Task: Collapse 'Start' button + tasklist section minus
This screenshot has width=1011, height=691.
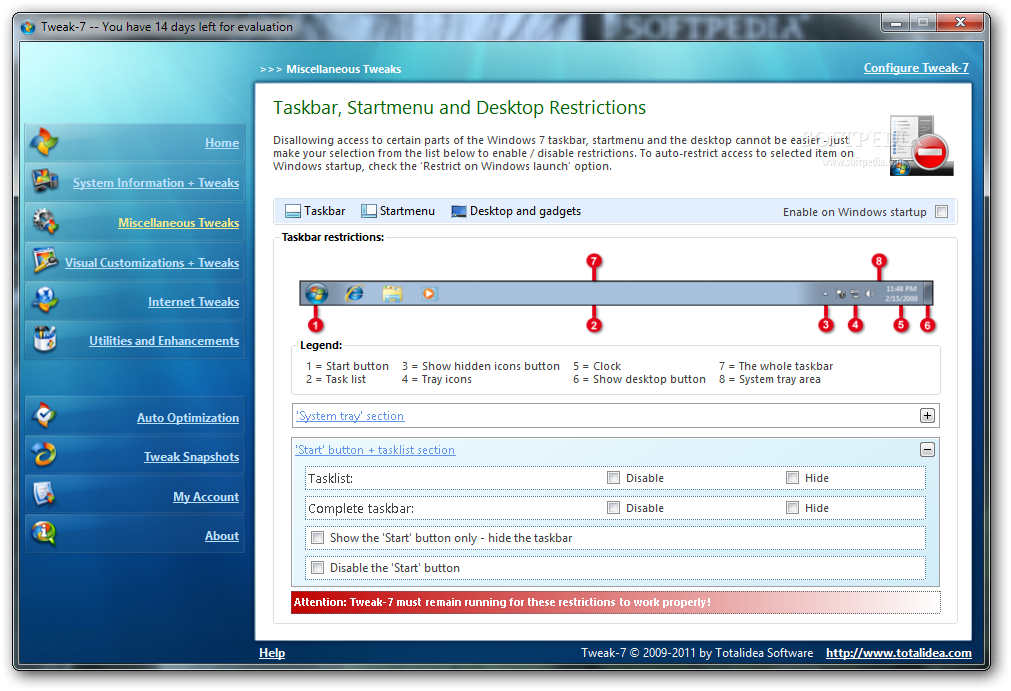Action: click(x=927, y=449)
